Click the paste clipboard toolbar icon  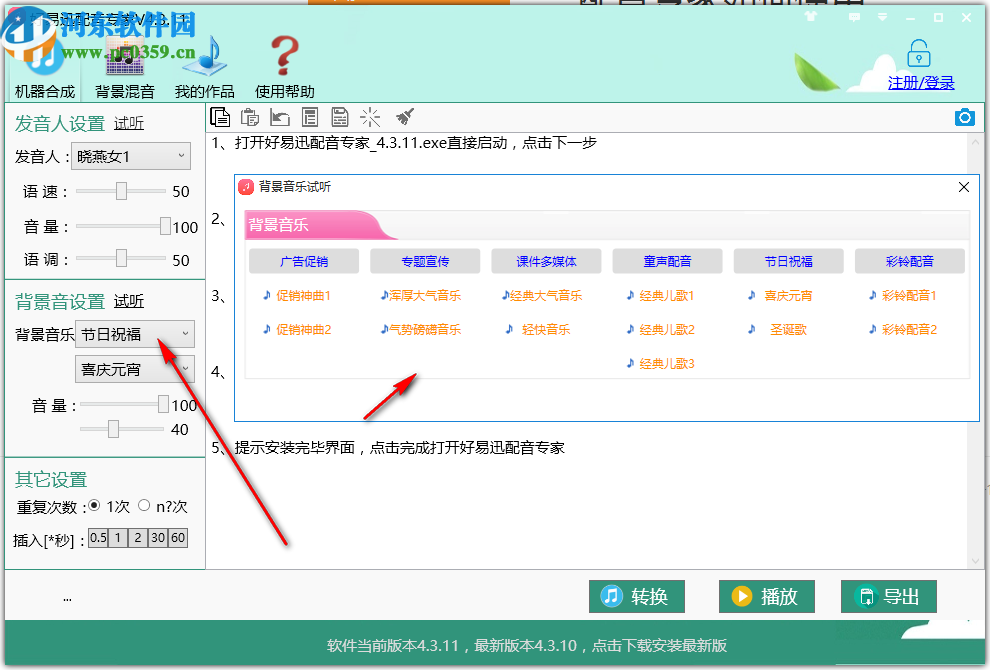[250, 117]
